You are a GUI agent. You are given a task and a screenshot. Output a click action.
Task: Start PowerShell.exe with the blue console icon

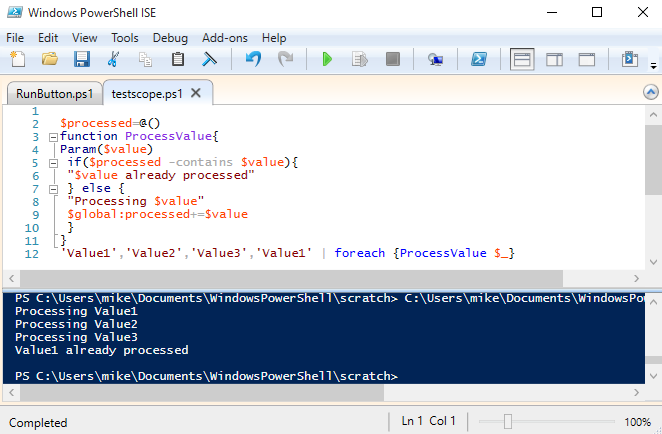[479, 59]
